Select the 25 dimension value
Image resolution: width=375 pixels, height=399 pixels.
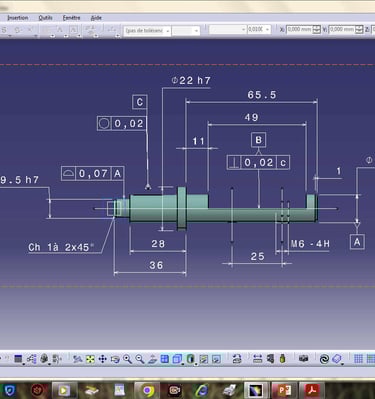(257, 256)
